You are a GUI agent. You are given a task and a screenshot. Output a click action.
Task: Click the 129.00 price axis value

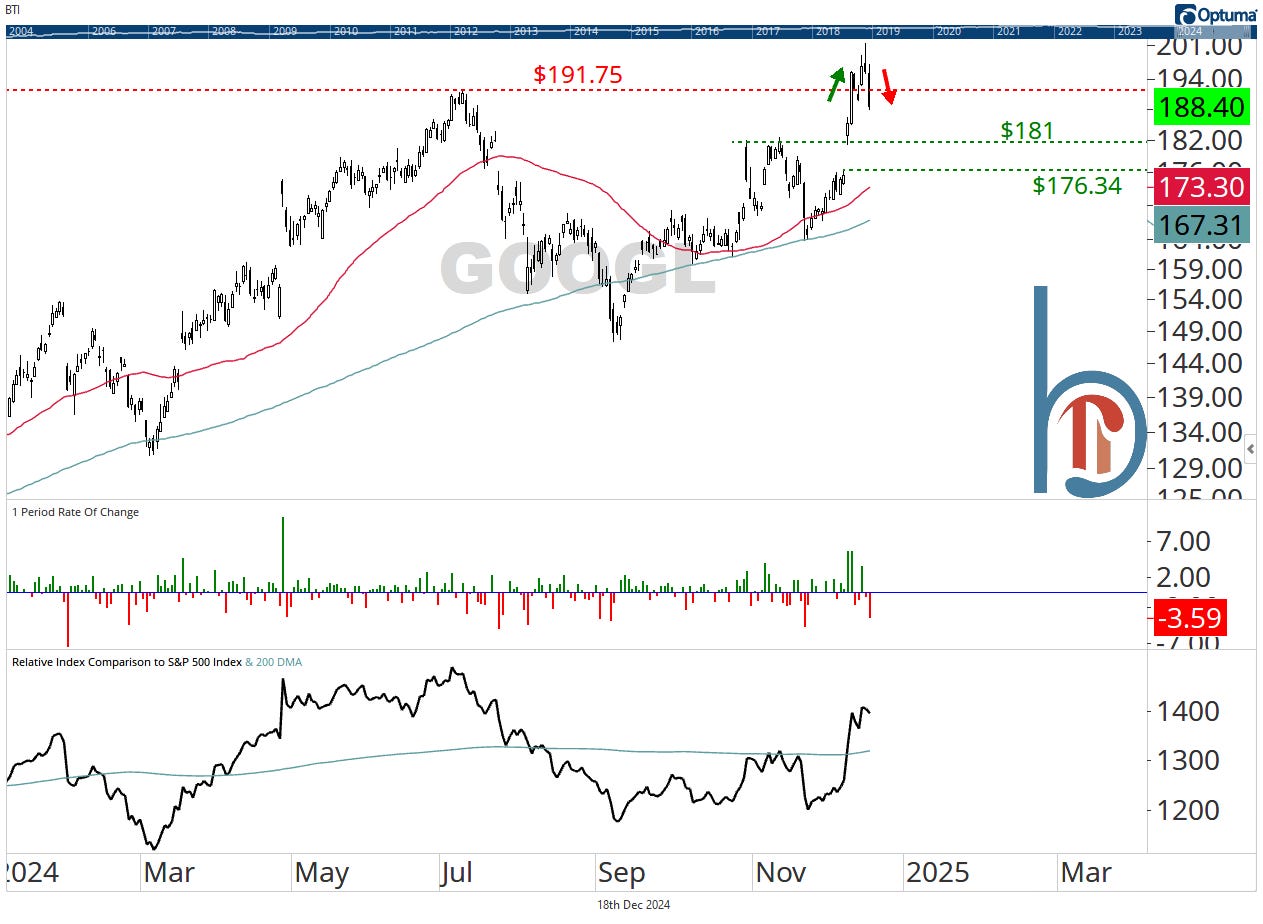[1198, 468]
